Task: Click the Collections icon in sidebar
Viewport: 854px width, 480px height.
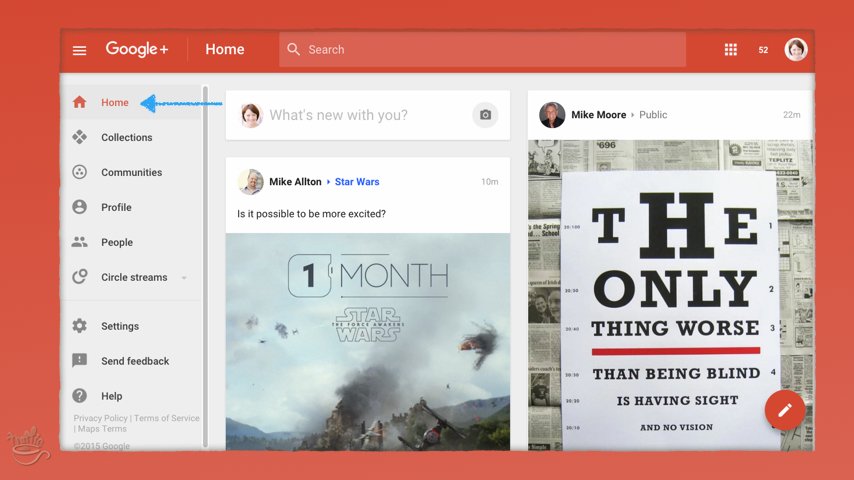Action: pos(80,137)
